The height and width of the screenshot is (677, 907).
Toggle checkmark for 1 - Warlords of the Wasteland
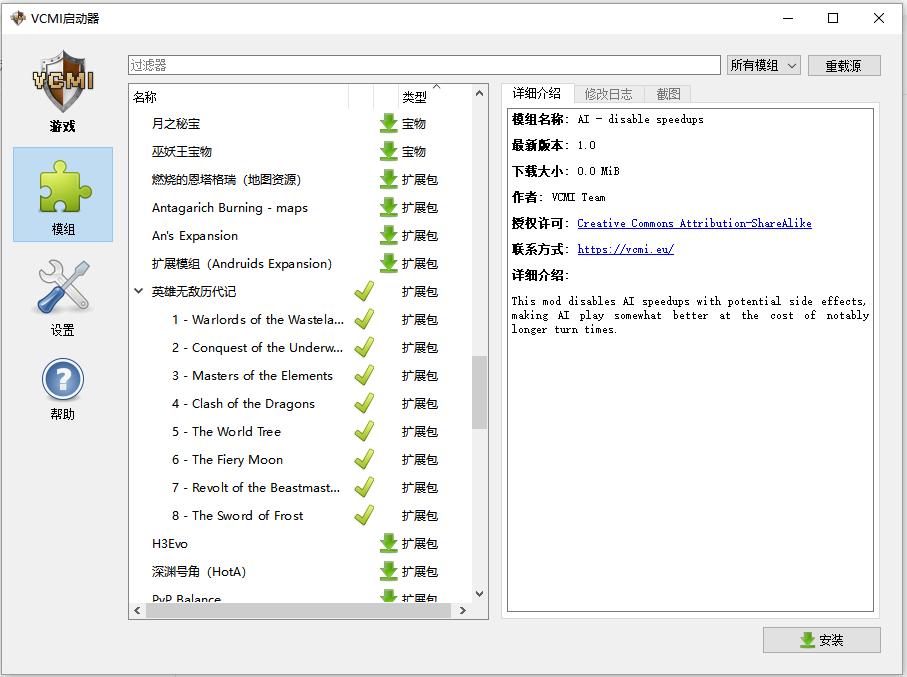point(364,319)
